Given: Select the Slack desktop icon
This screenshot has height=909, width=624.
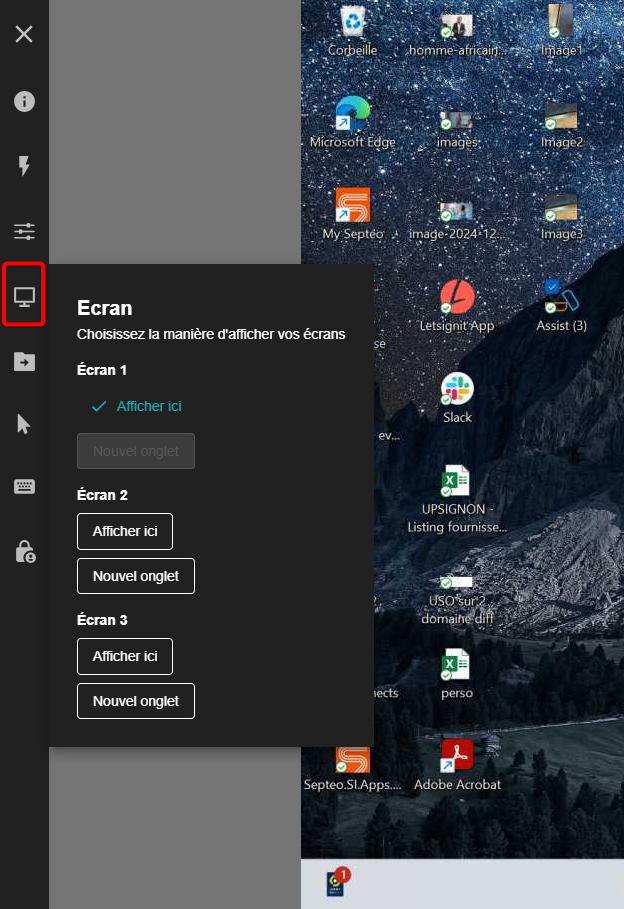Looking at the screenshot, I should click(457, 398).
